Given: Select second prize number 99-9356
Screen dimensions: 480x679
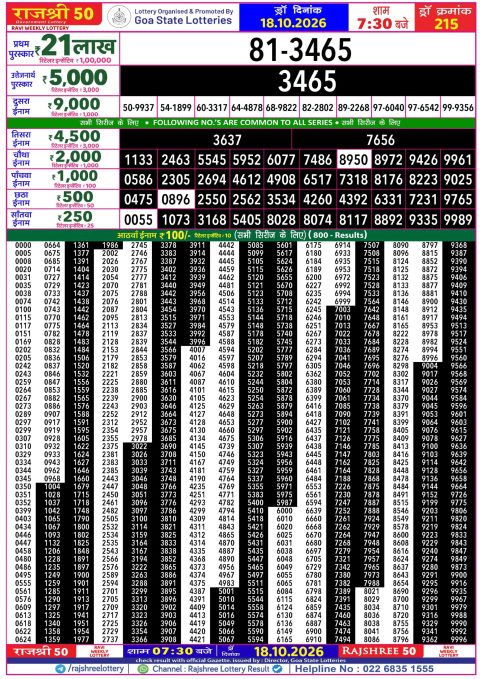Looking at the screenshot, I should [458, 107].
